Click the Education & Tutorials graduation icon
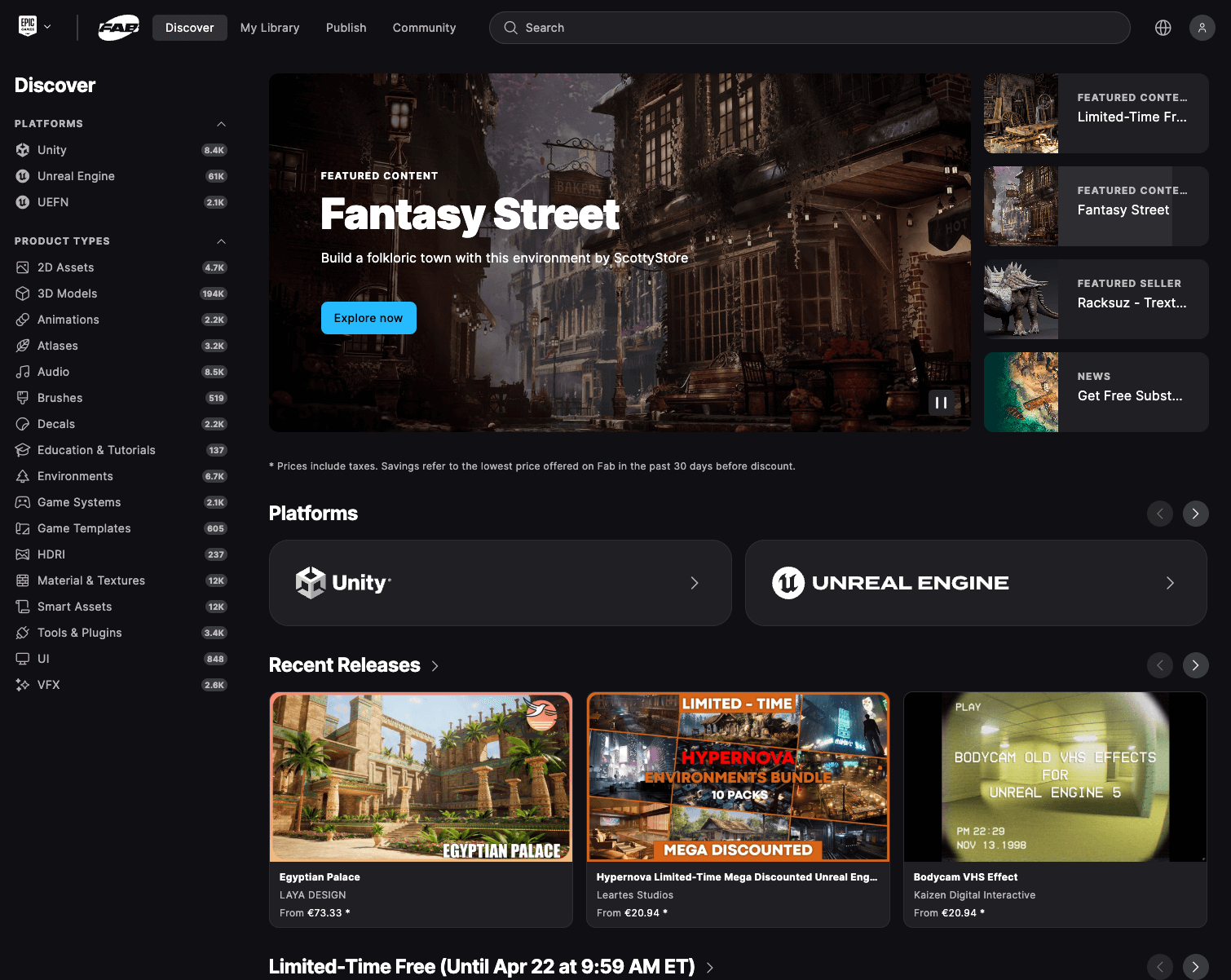Screen dimensions: 1231x980 click(23, 450)
